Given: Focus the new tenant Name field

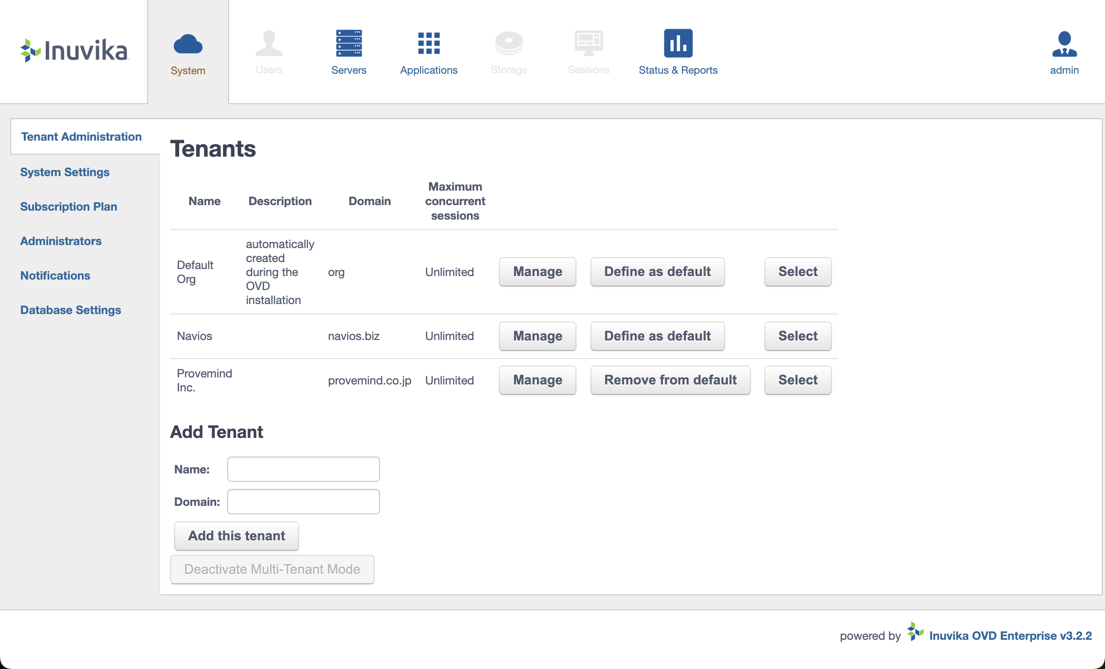Looking at the screenshot, I should [303, 469].
